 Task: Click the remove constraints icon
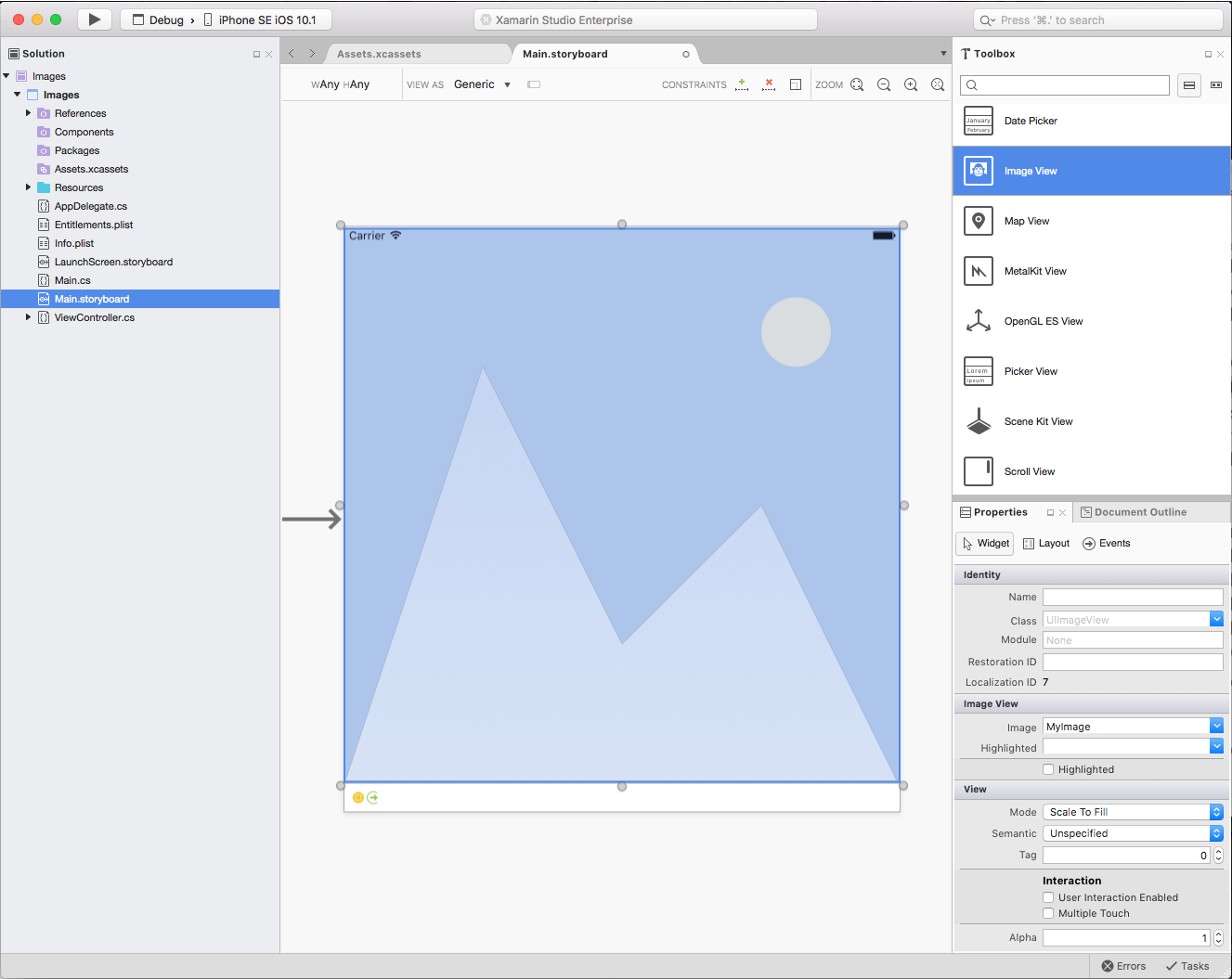click(769, 84)
